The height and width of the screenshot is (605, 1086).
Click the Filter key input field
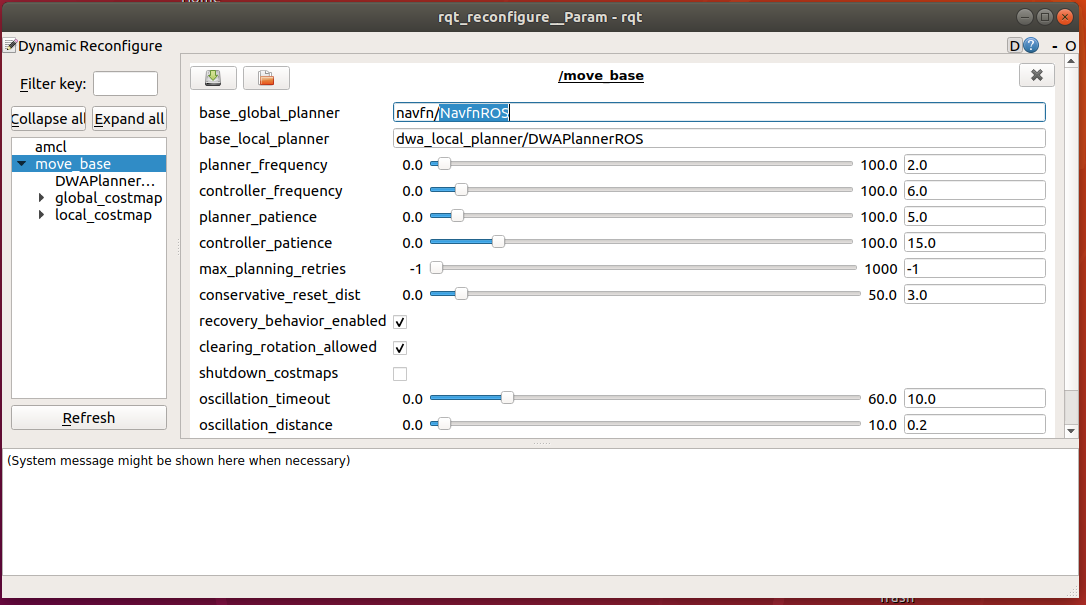coord(125,84)
